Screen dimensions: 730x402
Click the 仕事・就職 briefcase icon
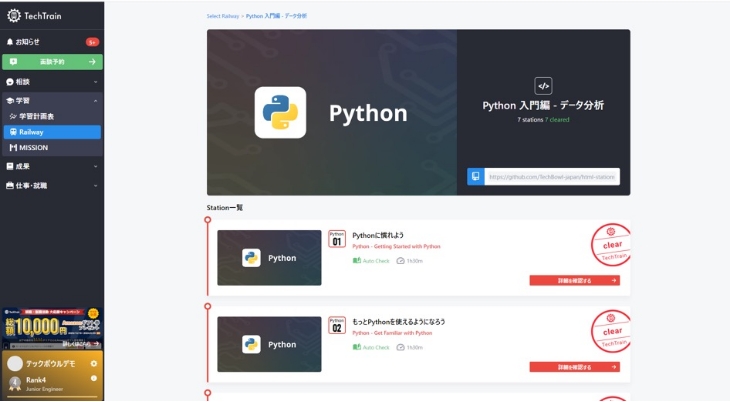(10, 185)
